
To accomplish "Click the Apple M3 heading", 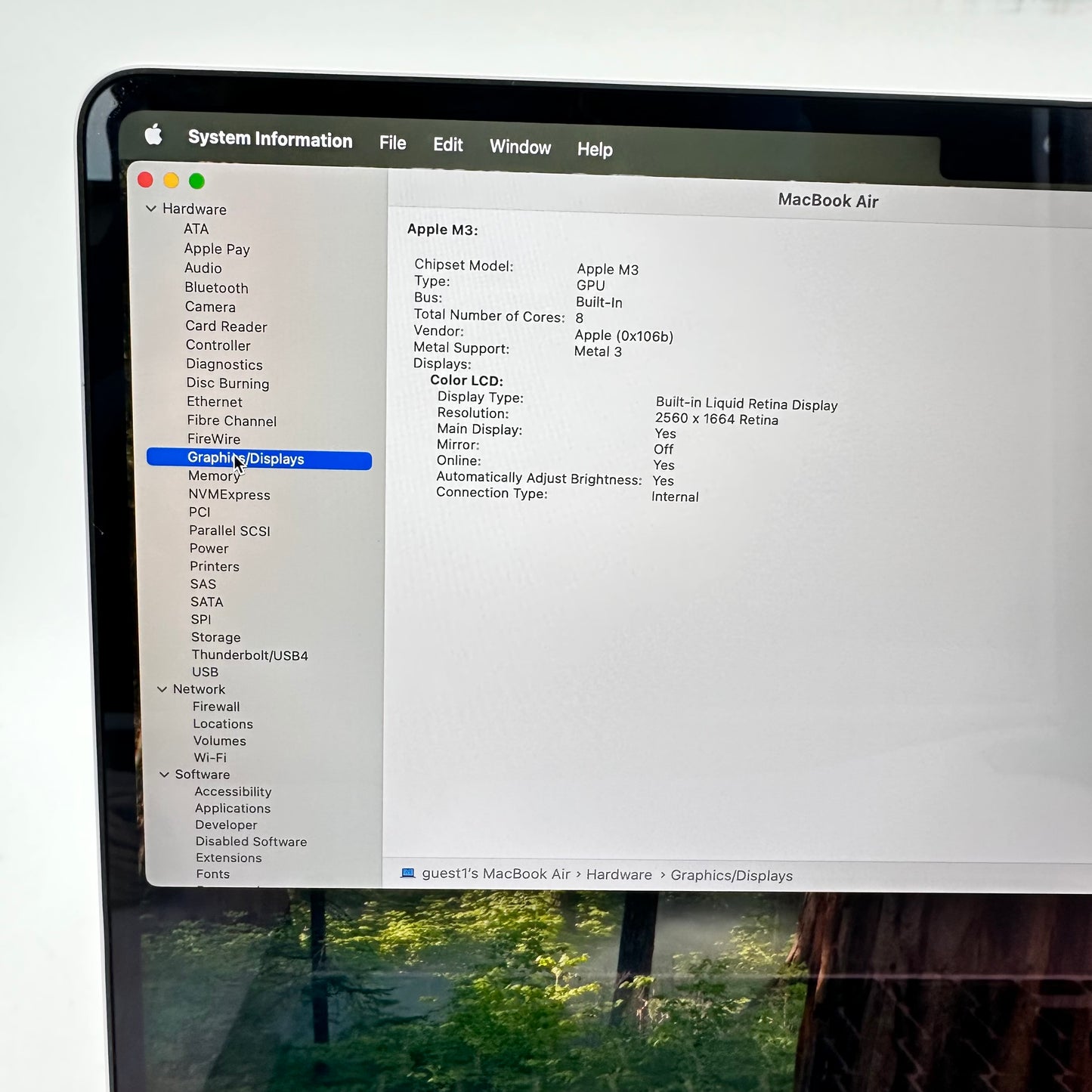I will pyautogui.click(x=442, y=230).
